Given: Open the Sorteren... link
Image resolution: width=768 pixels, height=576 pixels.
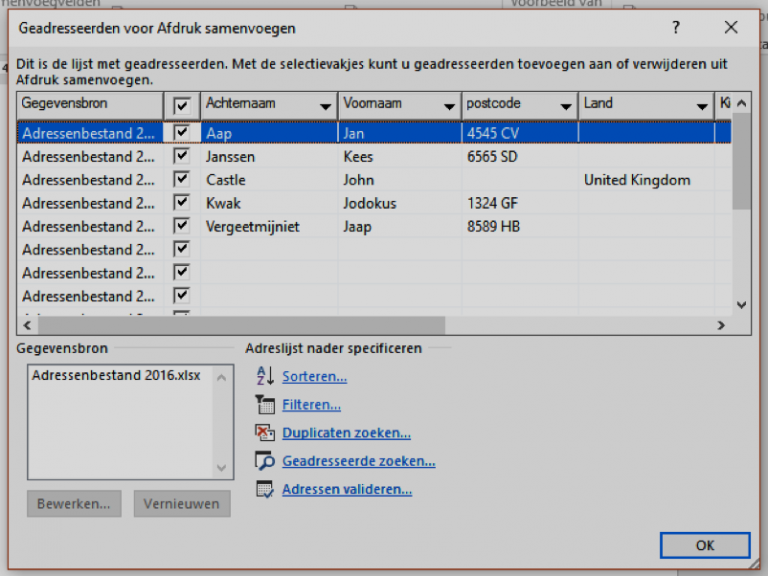Looking at the screenshot, I should pyautogui.click(x=314, y=377).
